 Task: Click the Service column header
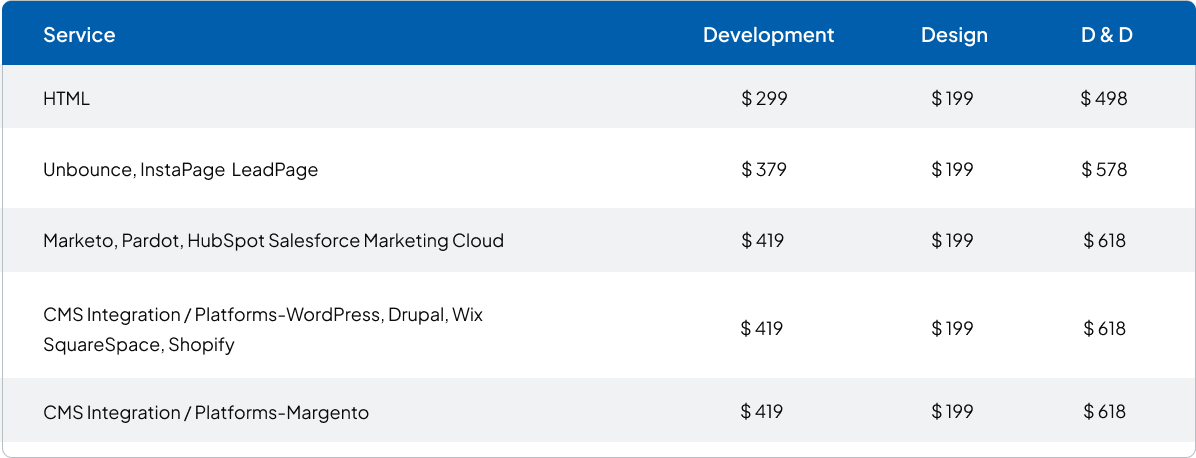point(79,35)
